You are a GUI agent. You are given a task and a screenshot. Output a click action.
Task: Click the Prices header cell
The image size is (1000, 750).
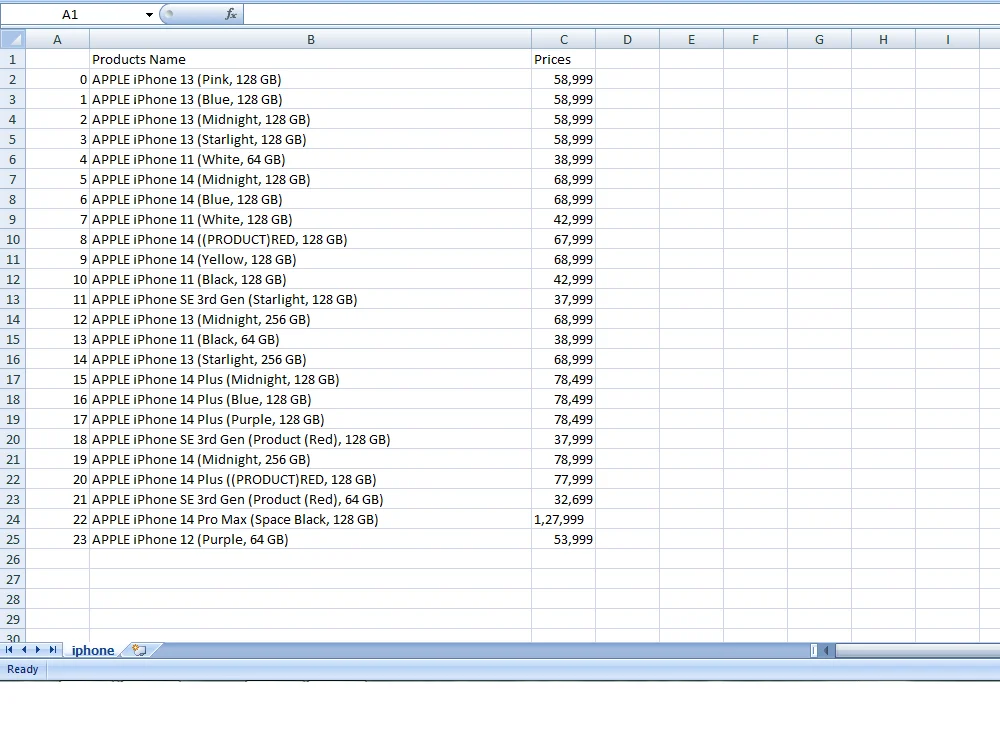point(564,59)
